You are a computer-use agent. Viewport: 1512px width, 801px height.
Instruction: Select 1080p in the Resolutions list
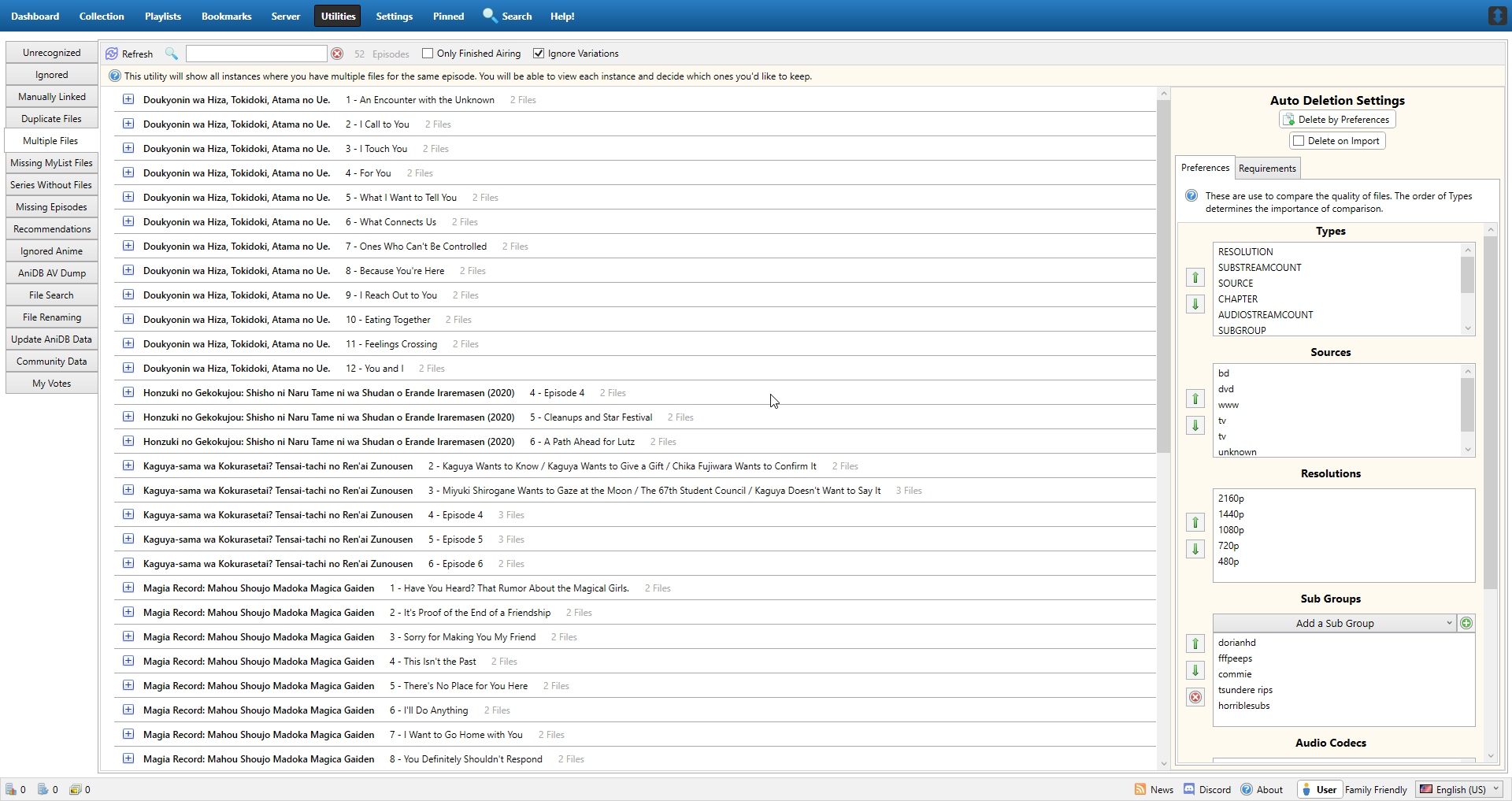click(1231, 530)
